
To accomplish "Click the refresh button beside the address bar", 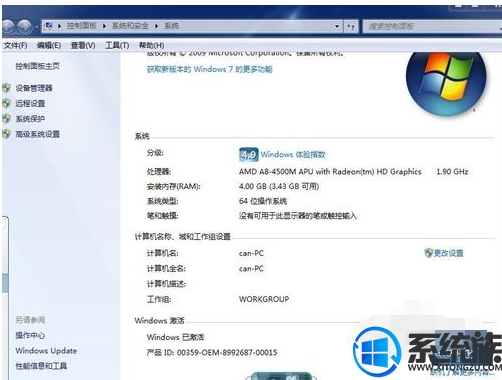I will click(351, 26).
